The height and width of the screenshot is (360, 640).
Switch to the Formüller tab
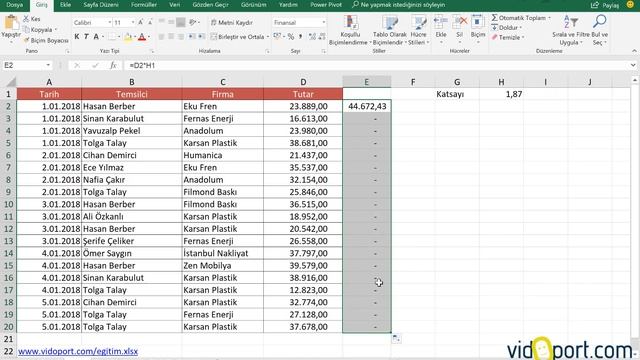click(144, 5)
